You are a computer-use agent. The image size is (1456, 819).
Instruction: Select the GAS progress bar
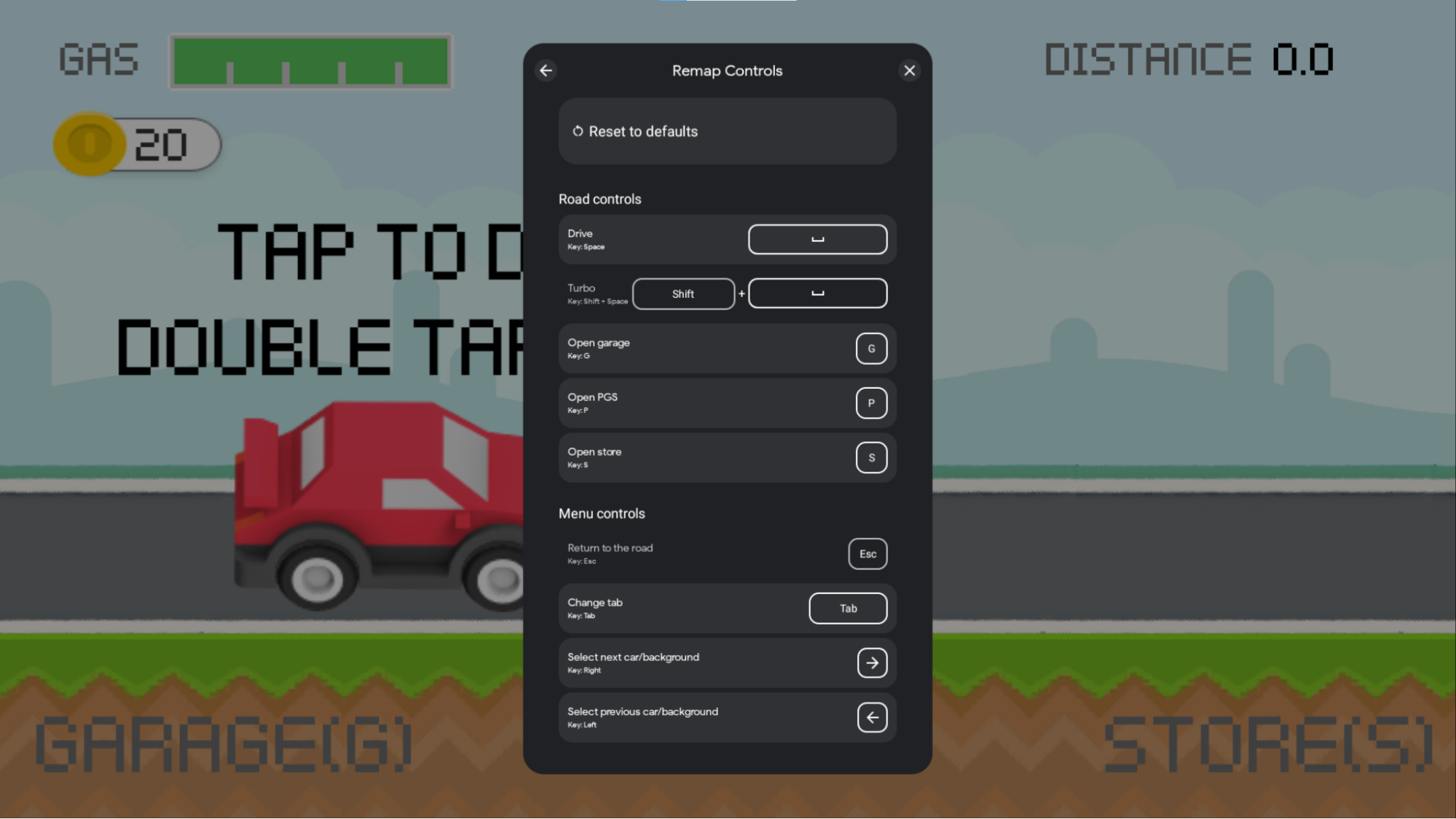[310, 62]
